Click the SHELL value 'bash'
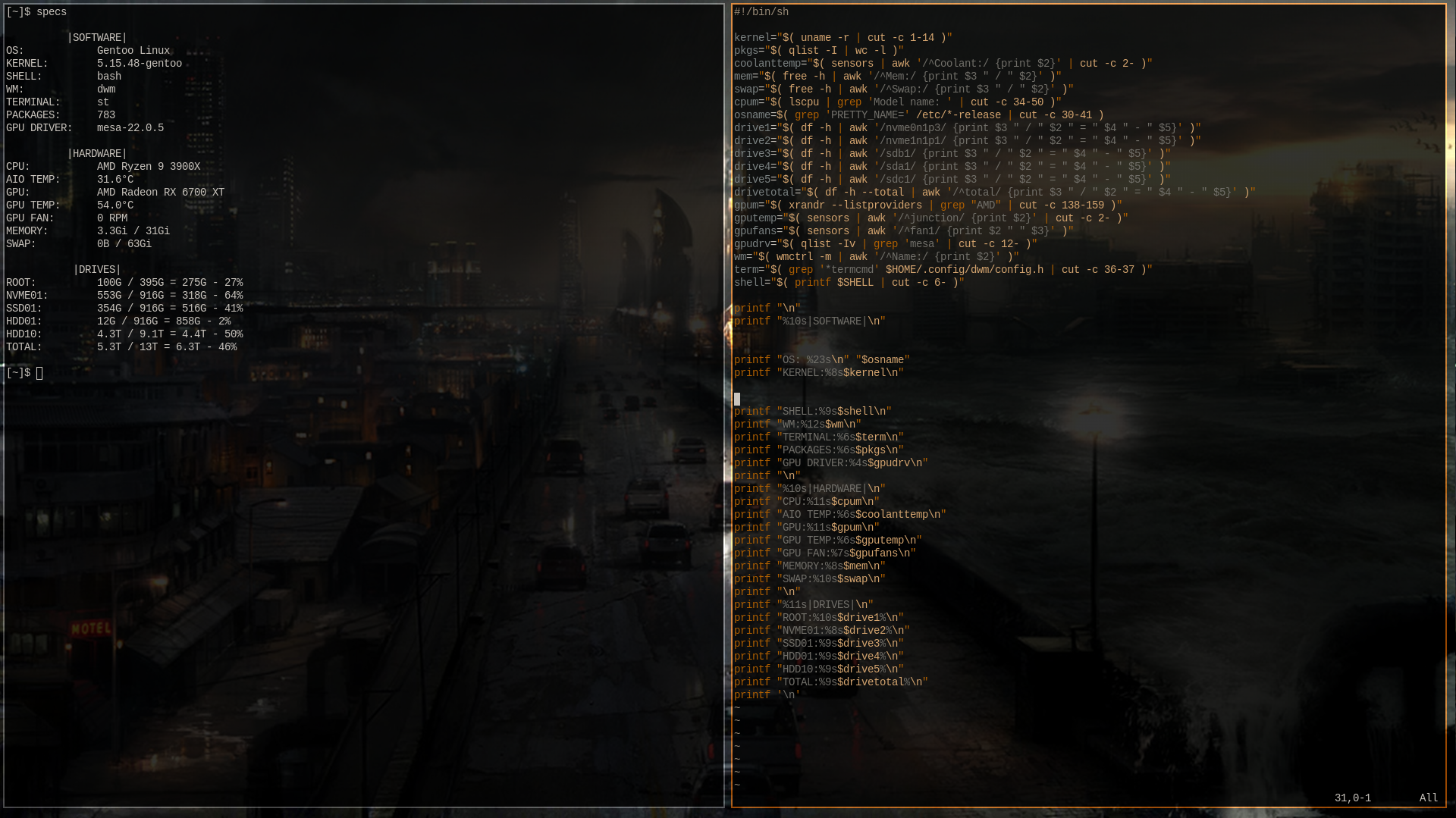 pyautogui.click(x=109, y=77)
